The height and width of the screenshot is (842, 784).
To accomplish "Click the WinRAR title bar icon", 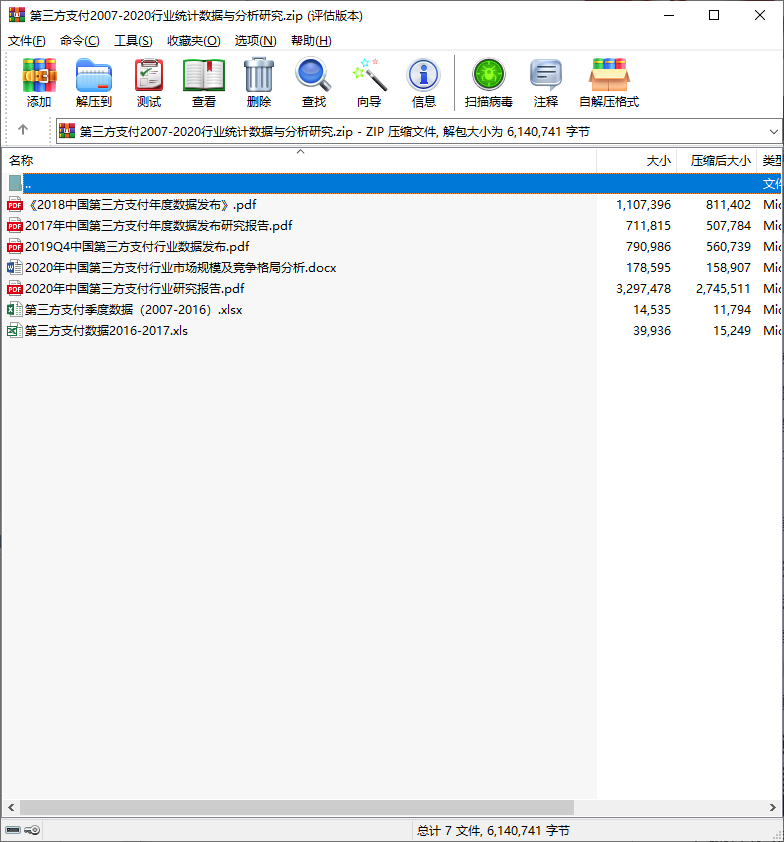I will pos(17,15).
